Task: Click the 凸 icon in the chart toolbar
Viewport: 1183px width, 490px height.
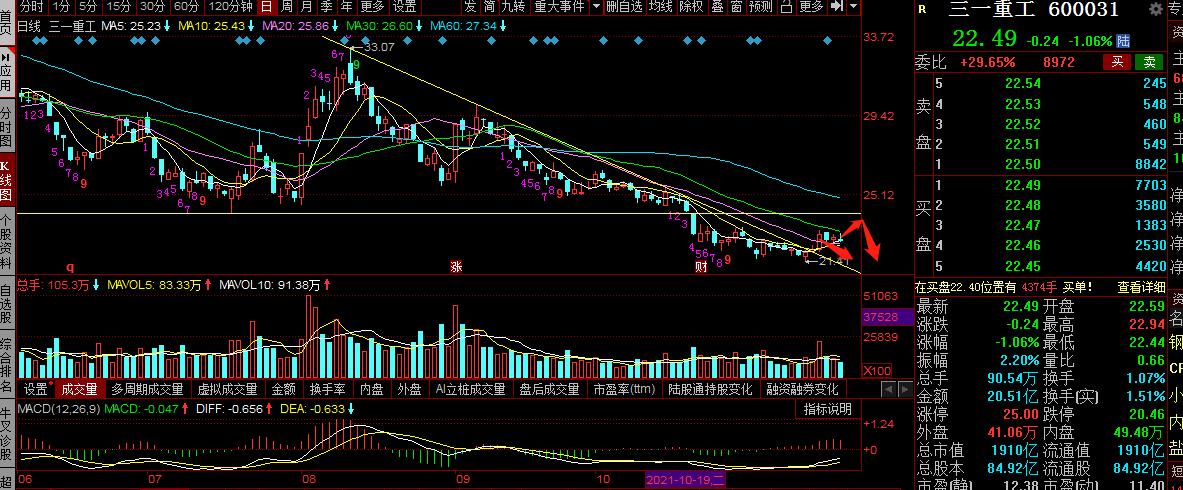Action: [x=786, y=7]
